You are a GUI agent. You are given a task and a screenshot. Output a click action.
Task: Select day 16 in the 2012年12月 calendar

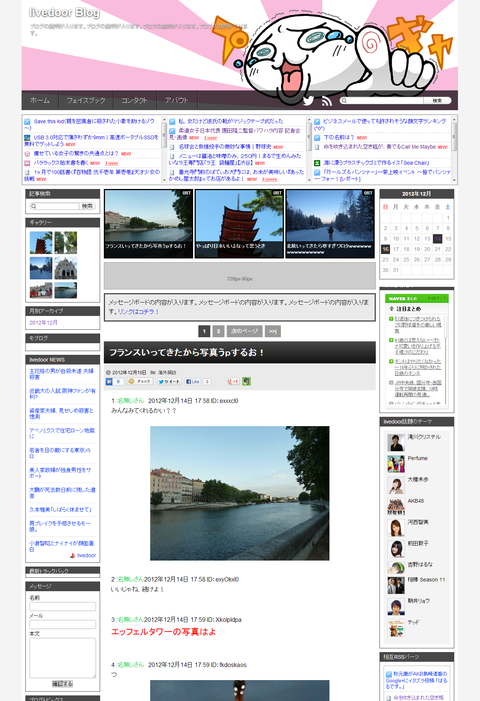pyautogui.click(x=385, y=249)
